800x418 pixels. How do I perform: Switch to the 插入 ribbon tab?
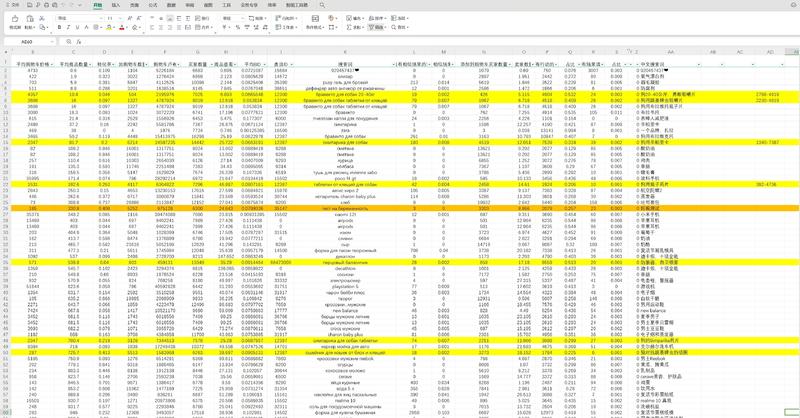[x=116, y=5]
